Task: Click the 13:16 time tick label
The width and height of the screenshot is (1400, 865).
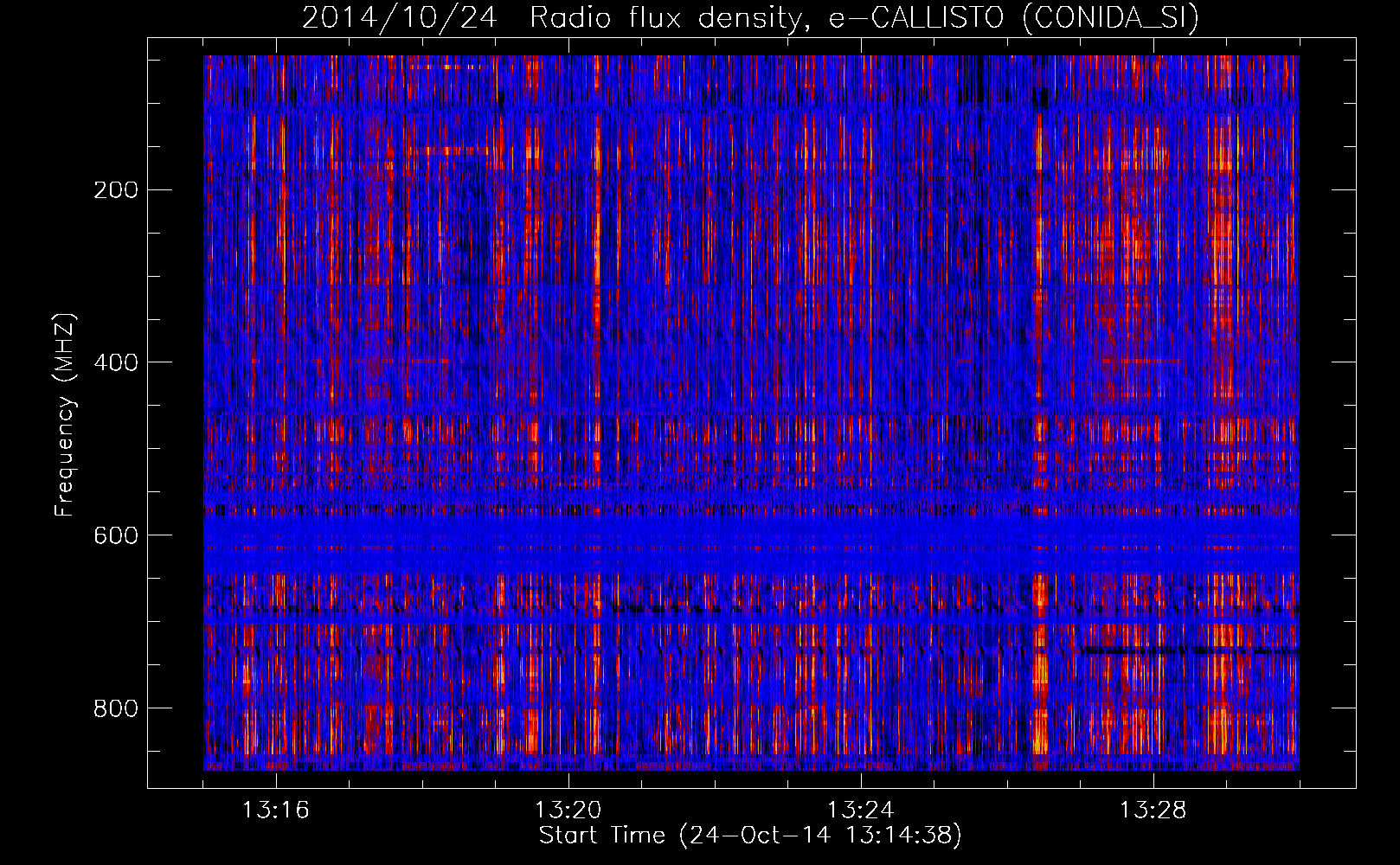Action: [x=275, y=810]
